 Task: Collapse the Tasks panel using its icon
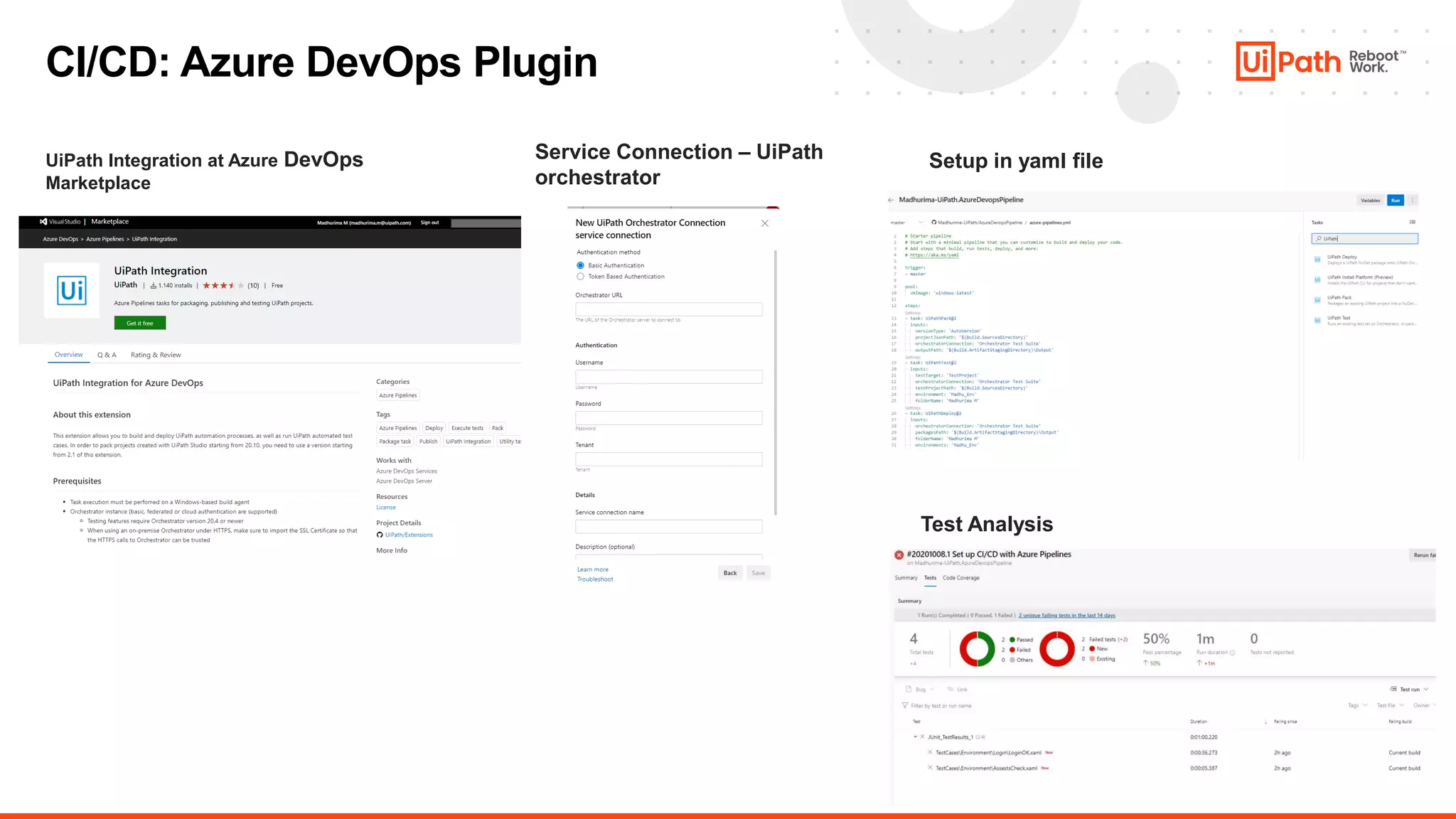pos(1413,223)
